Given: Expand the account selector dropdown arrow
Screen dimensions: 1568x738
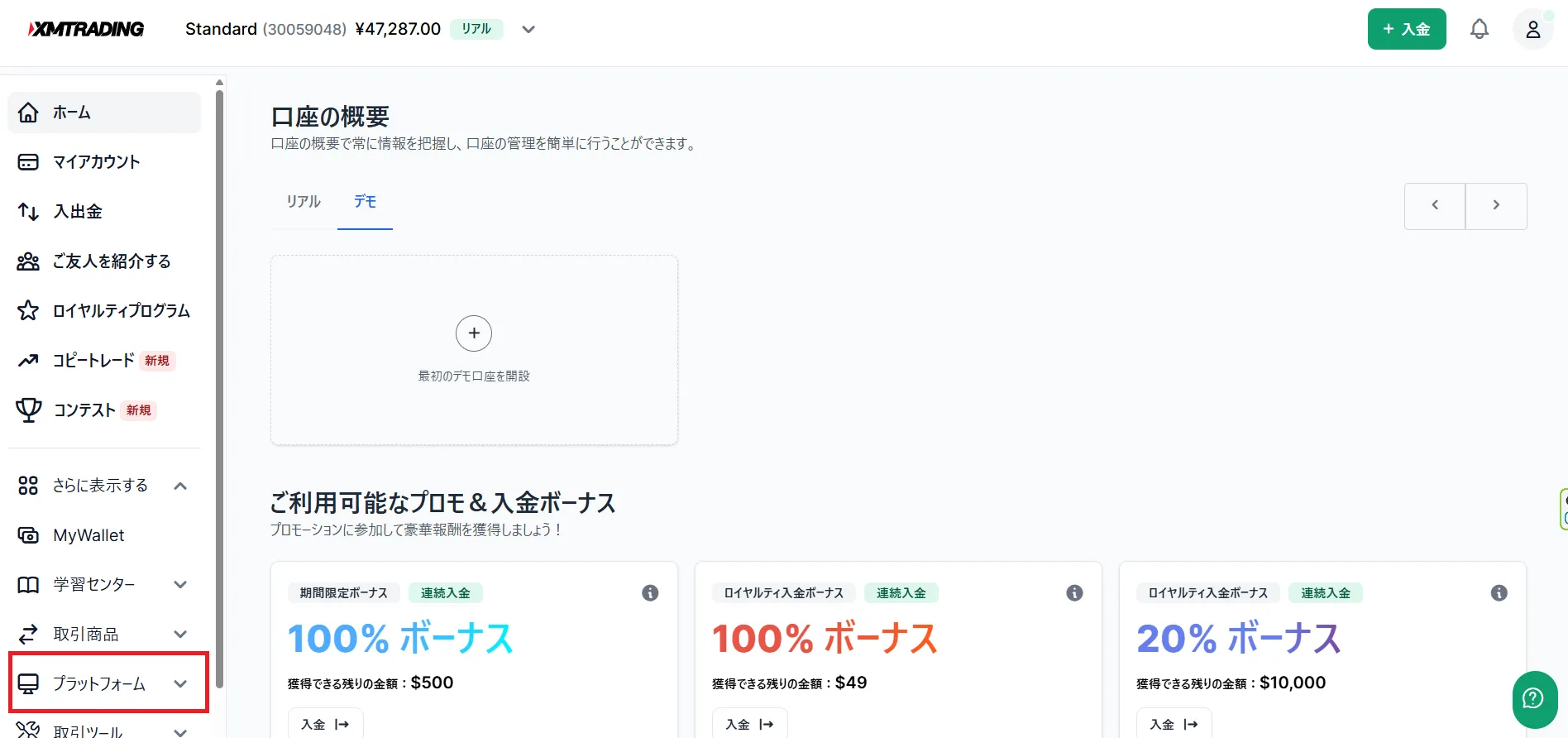Looking at the screenshot, I should [528, 30].
